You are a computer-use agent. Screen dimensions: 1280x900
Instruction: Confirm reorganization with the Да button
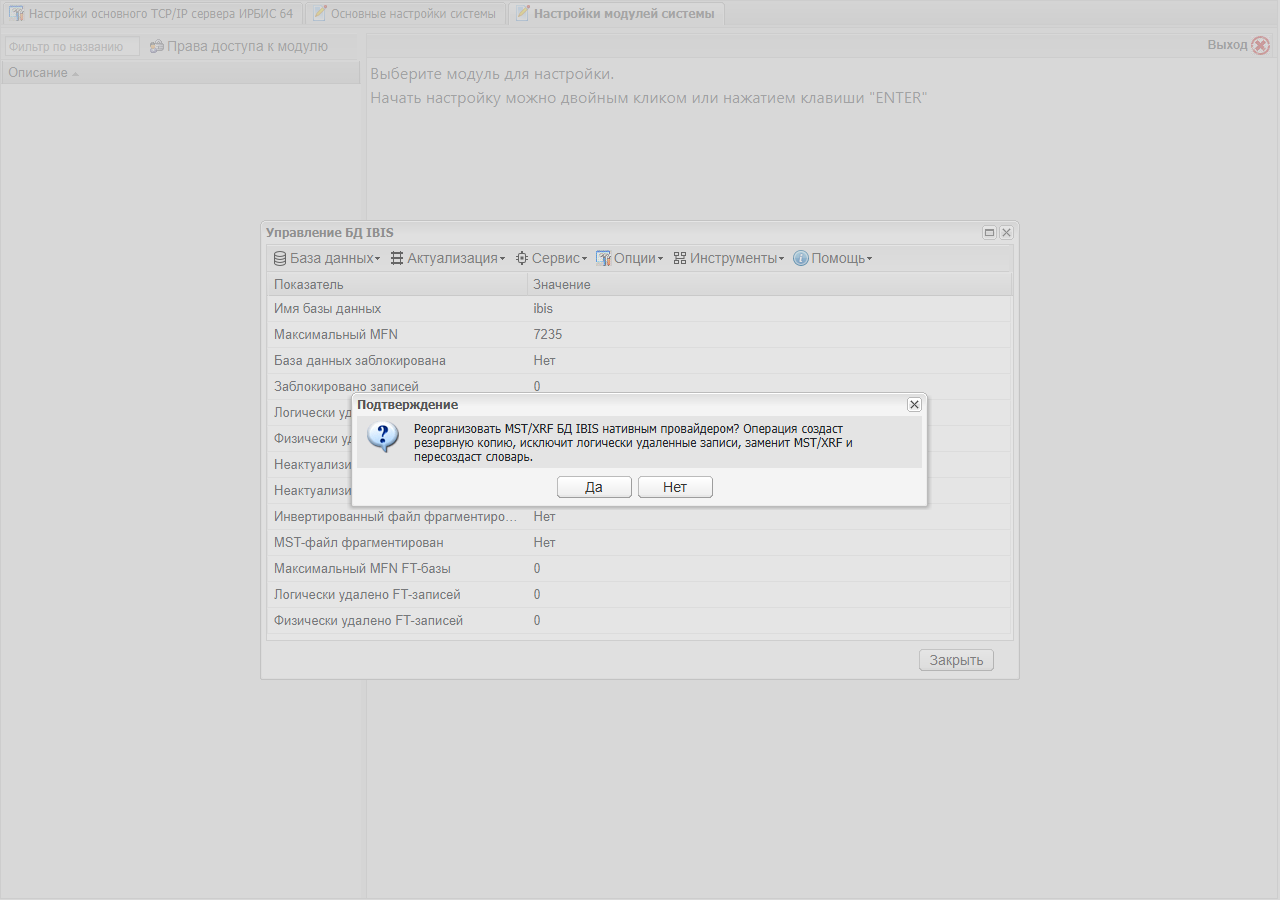pyautogui.click(x=594, y=487)
